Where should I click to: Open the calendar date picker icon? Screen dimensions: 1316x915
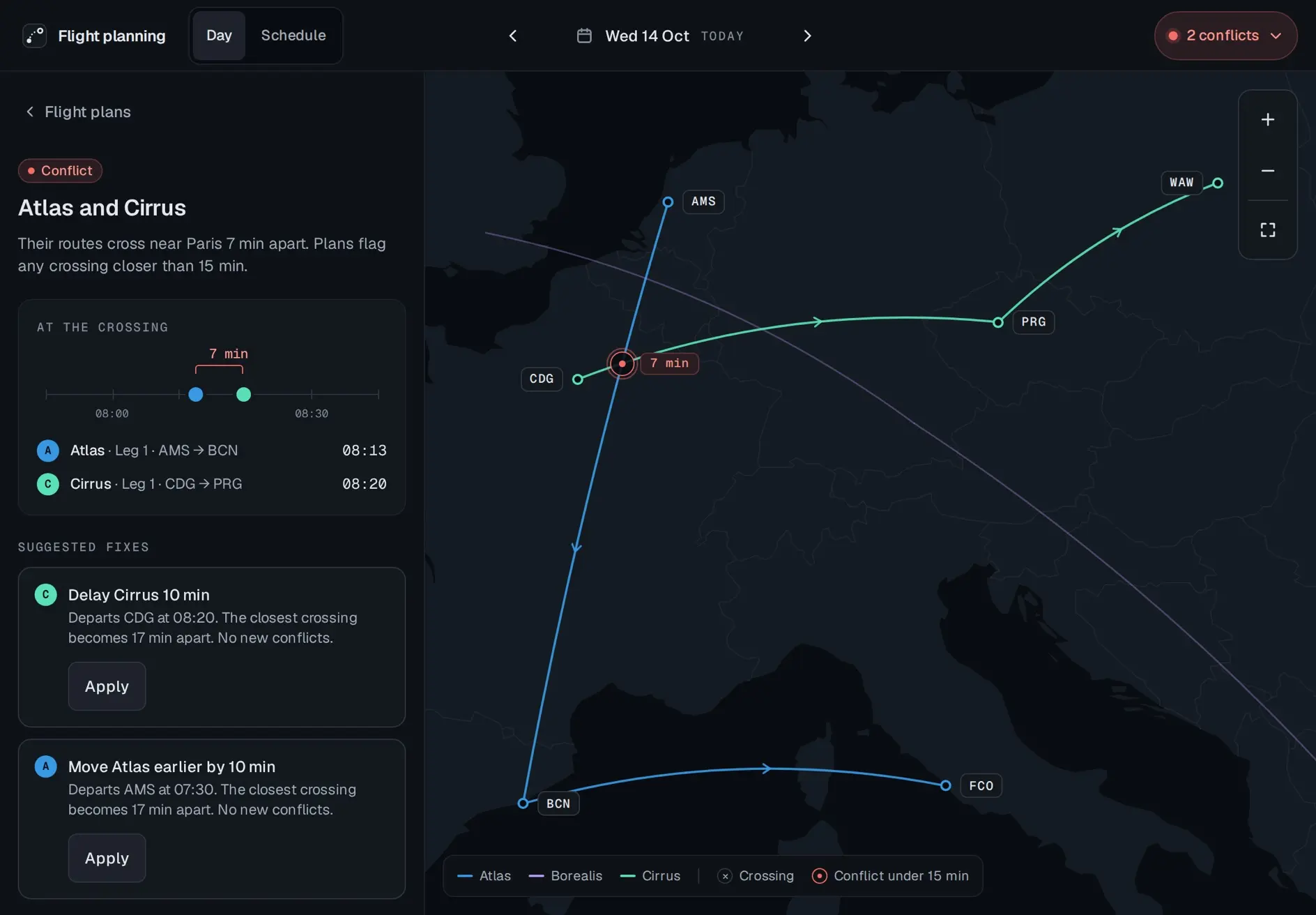click(584, 36)
